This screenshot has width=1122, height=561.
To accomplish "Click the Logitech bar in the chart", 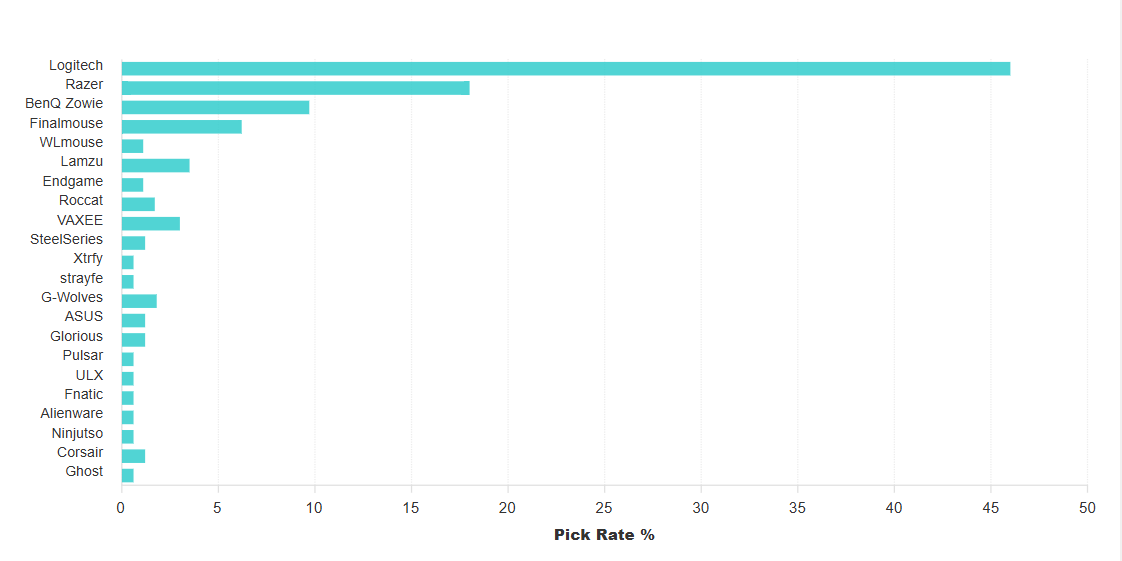I will pos(565,68).
